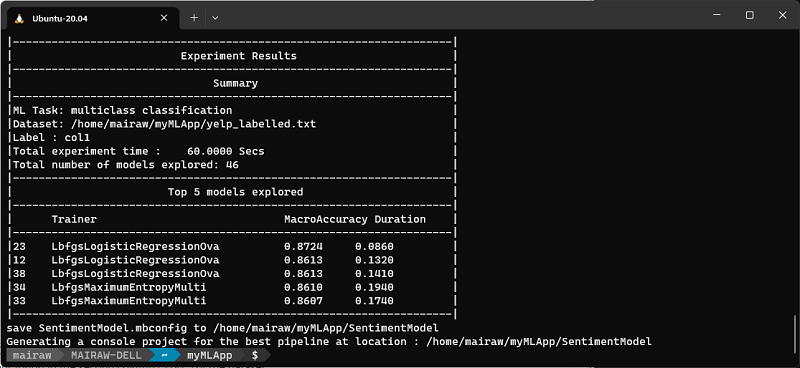Image resolution: width=800 pixels, height=368 pixels.
Task: Close the Ubuntu-20.04 tab
Action: (164, 18)
